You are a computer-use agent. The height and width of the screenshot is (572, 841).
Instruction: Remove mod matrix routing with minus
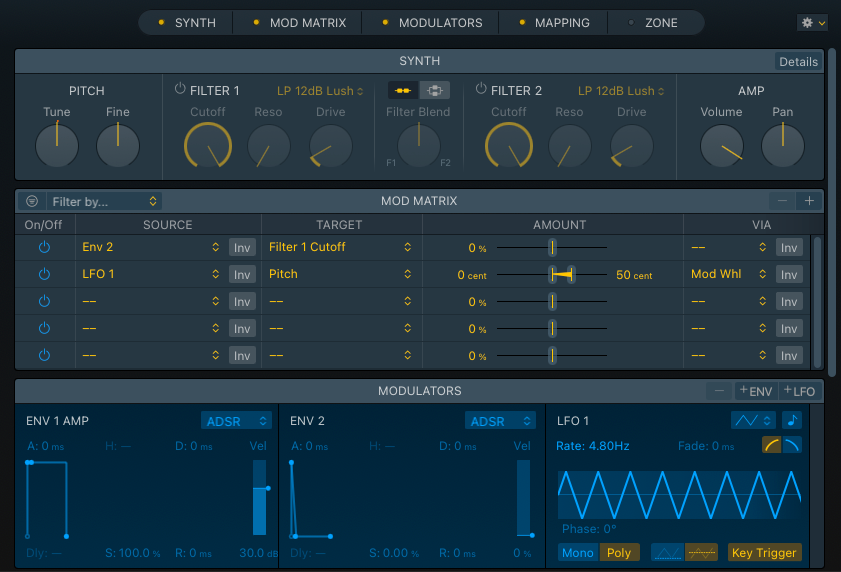(x=783, y=201)
